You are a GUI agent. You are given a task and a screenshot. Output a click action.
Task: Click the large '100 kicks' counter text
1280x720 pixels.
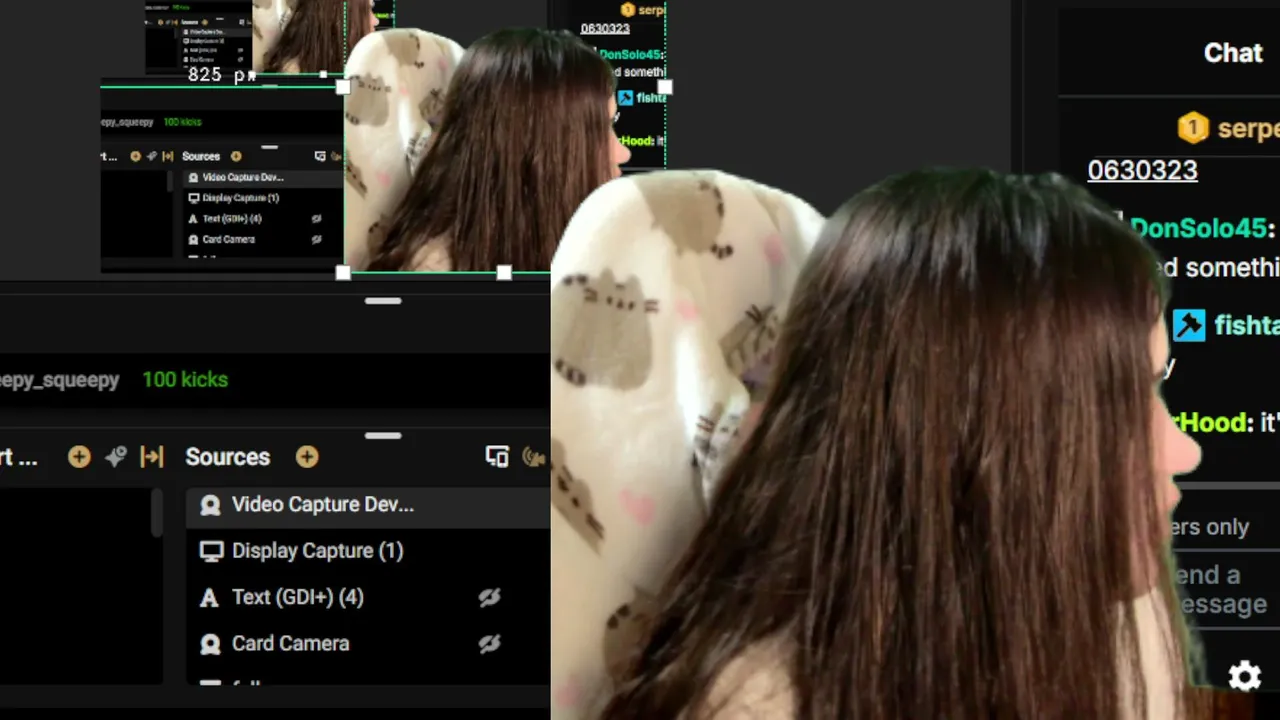pyautogui.click(x=185, y=380)
